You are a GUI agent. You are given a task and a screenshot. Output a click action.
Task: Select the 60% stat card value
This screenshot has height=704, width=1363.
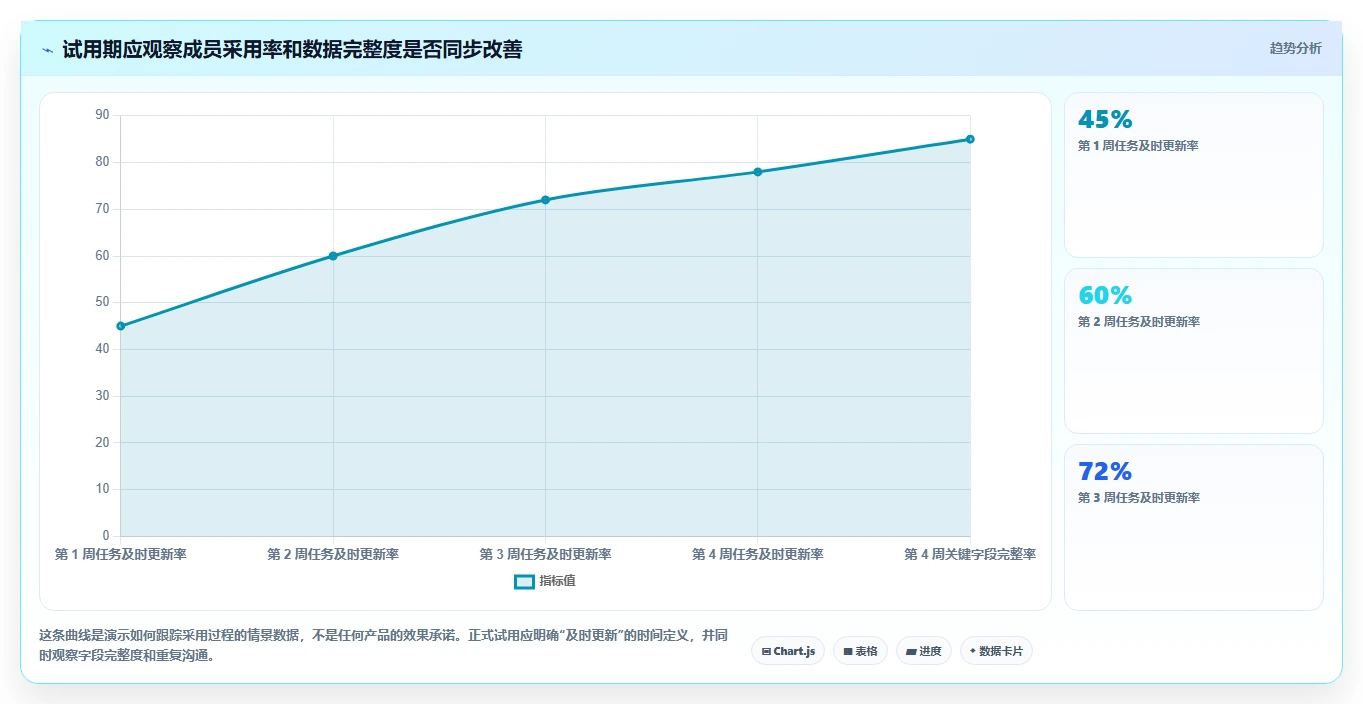1105,296
